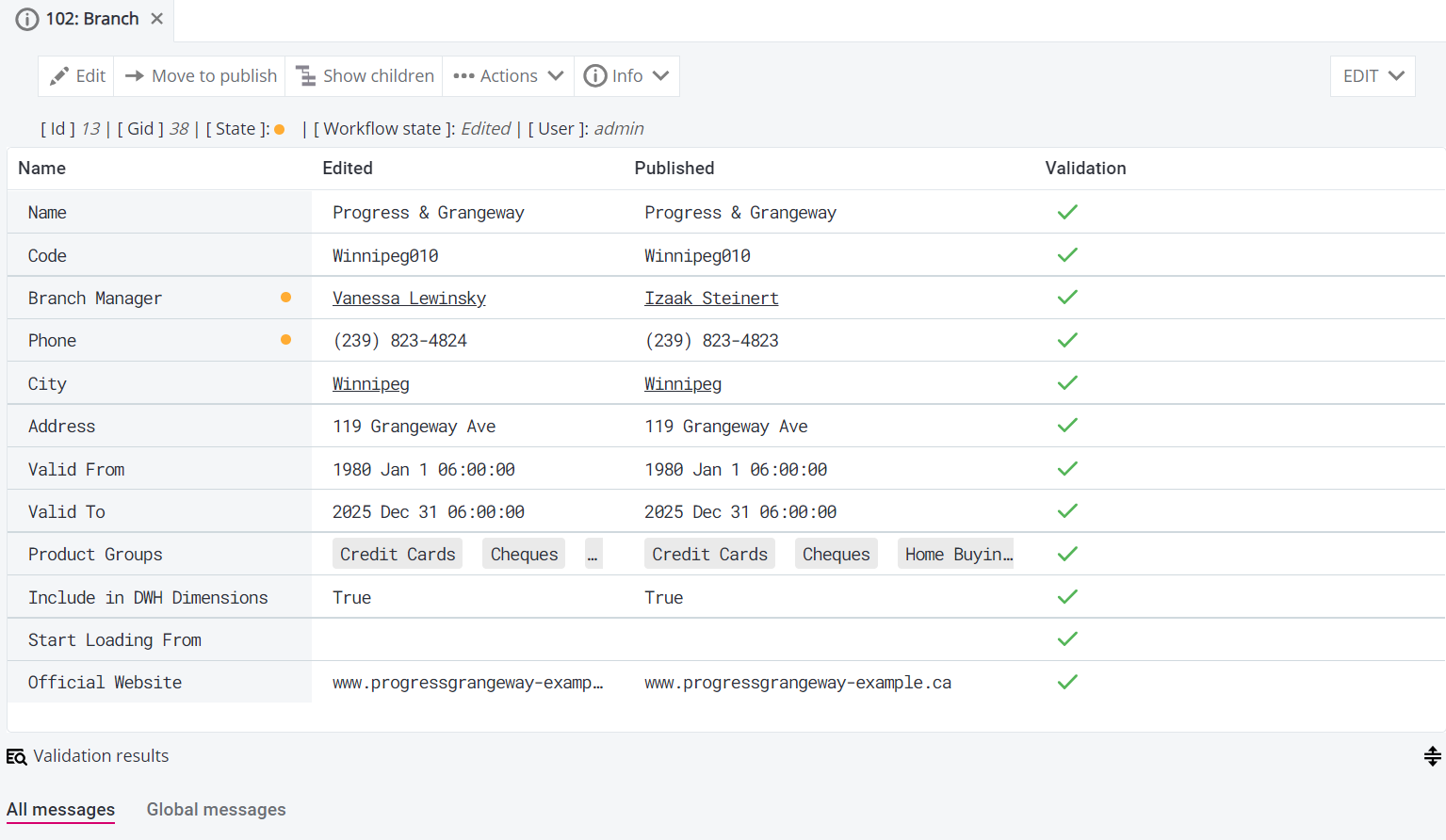Expand the Info dropdown
This screenshot has height=840, width=1446.
click(626, 76)
